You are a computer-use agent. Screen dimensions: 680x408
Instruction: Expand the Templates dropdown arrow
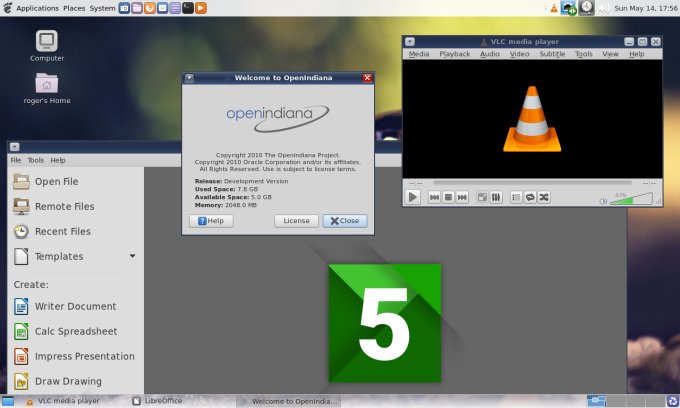(x=132, y=256)
